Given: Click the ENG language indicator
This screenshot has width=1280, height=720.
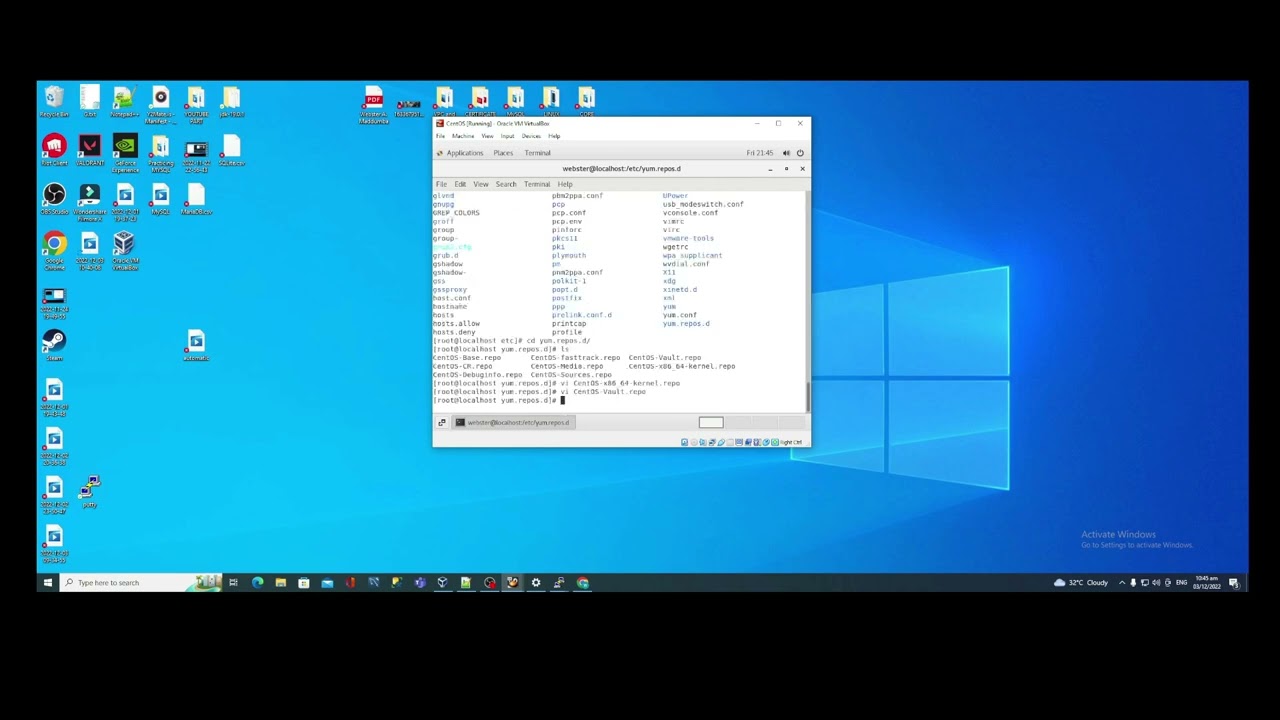Looking at the screenshot, I should pyautogui.click(x=1181, y=583).
